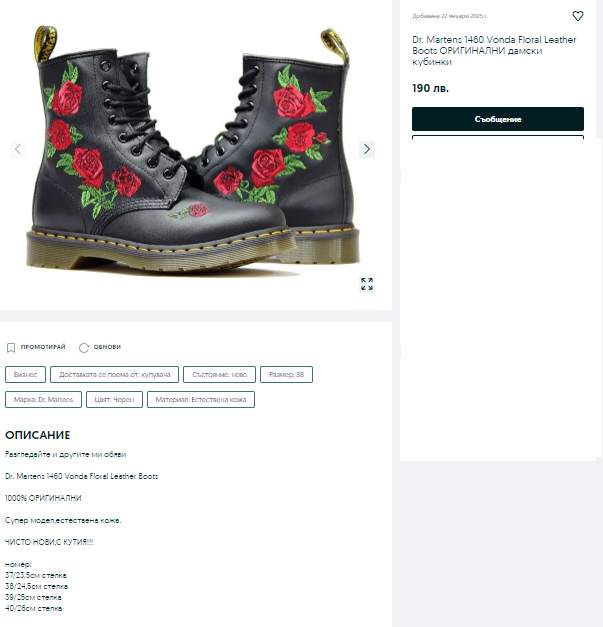This screenshot has width=603, height=627.
Task: Select the delivery paid by buyer tag
Action: tap(115, 375)
